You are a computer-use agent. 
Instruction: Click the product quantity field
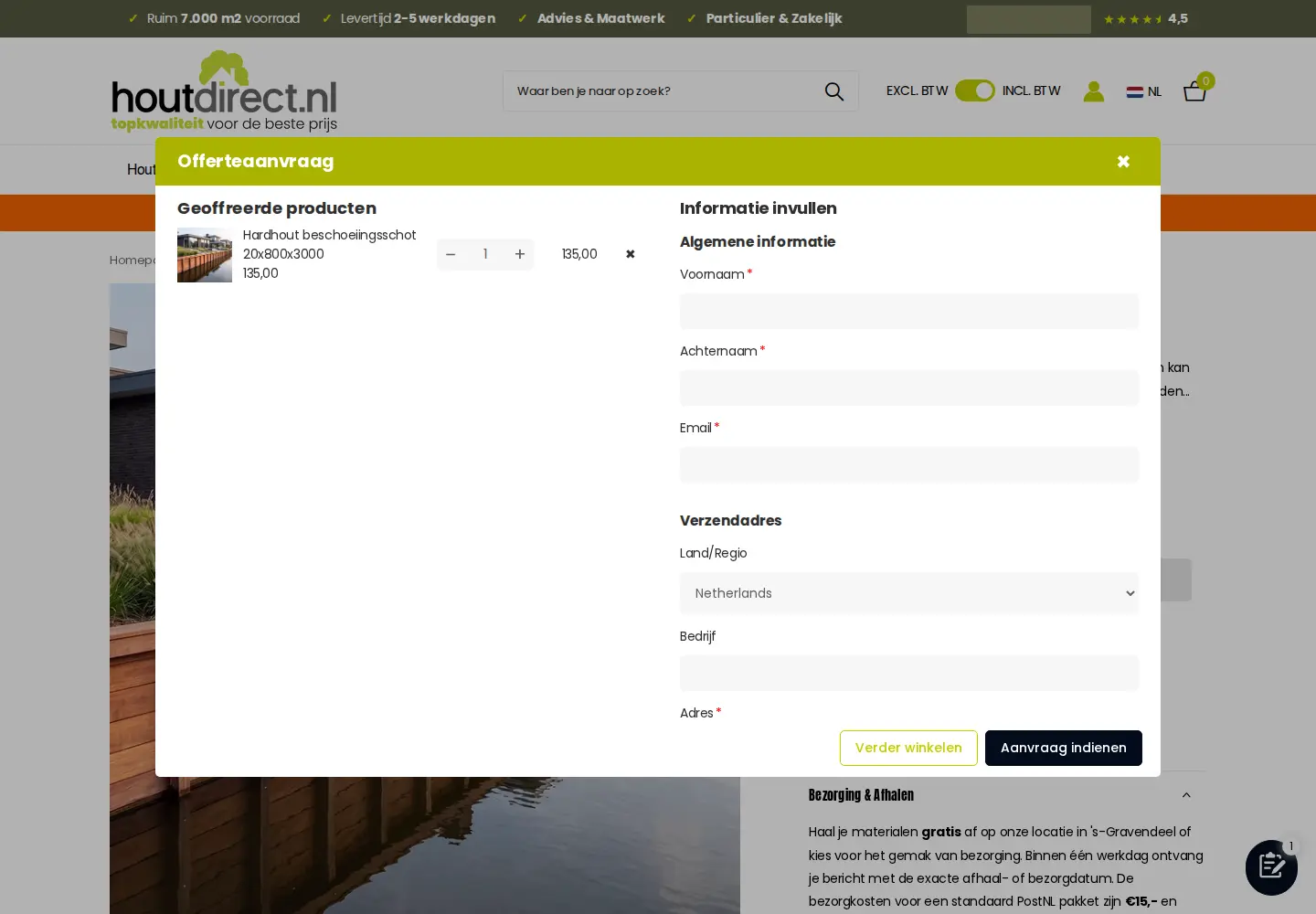[485, 254]
